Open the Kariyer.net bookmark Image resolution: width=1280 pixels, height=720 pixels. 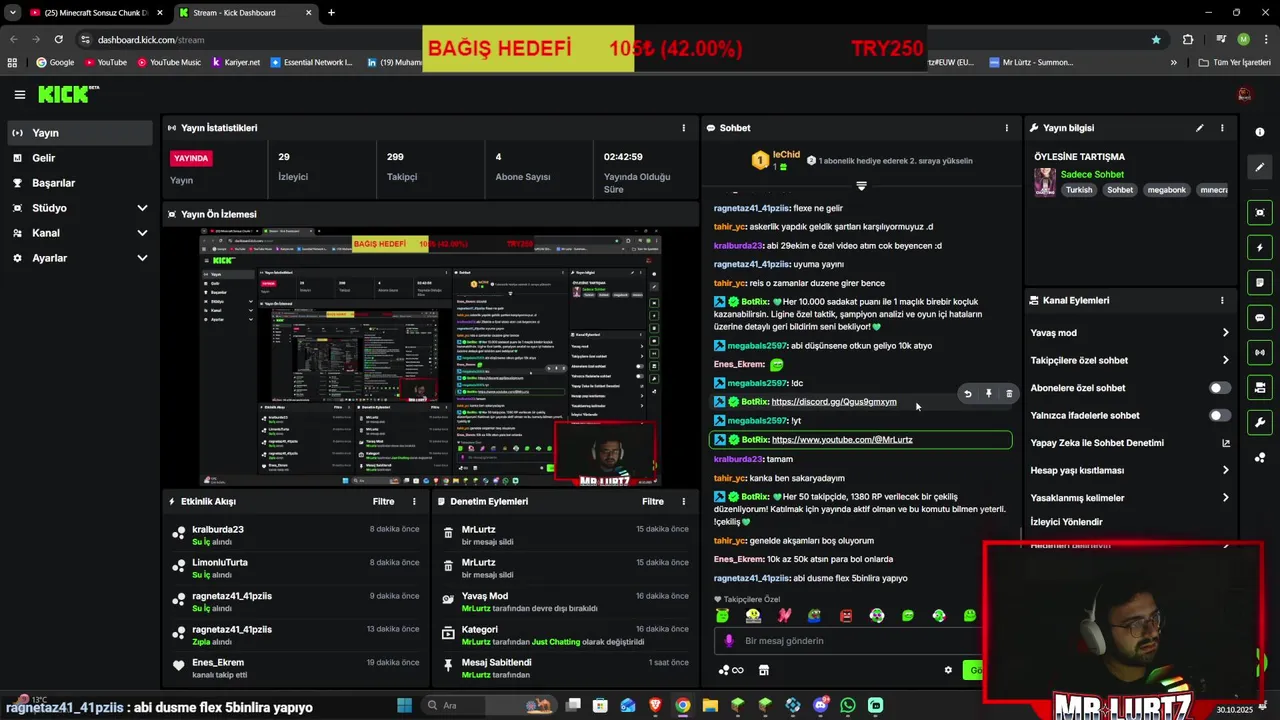(x=234, y=62)
